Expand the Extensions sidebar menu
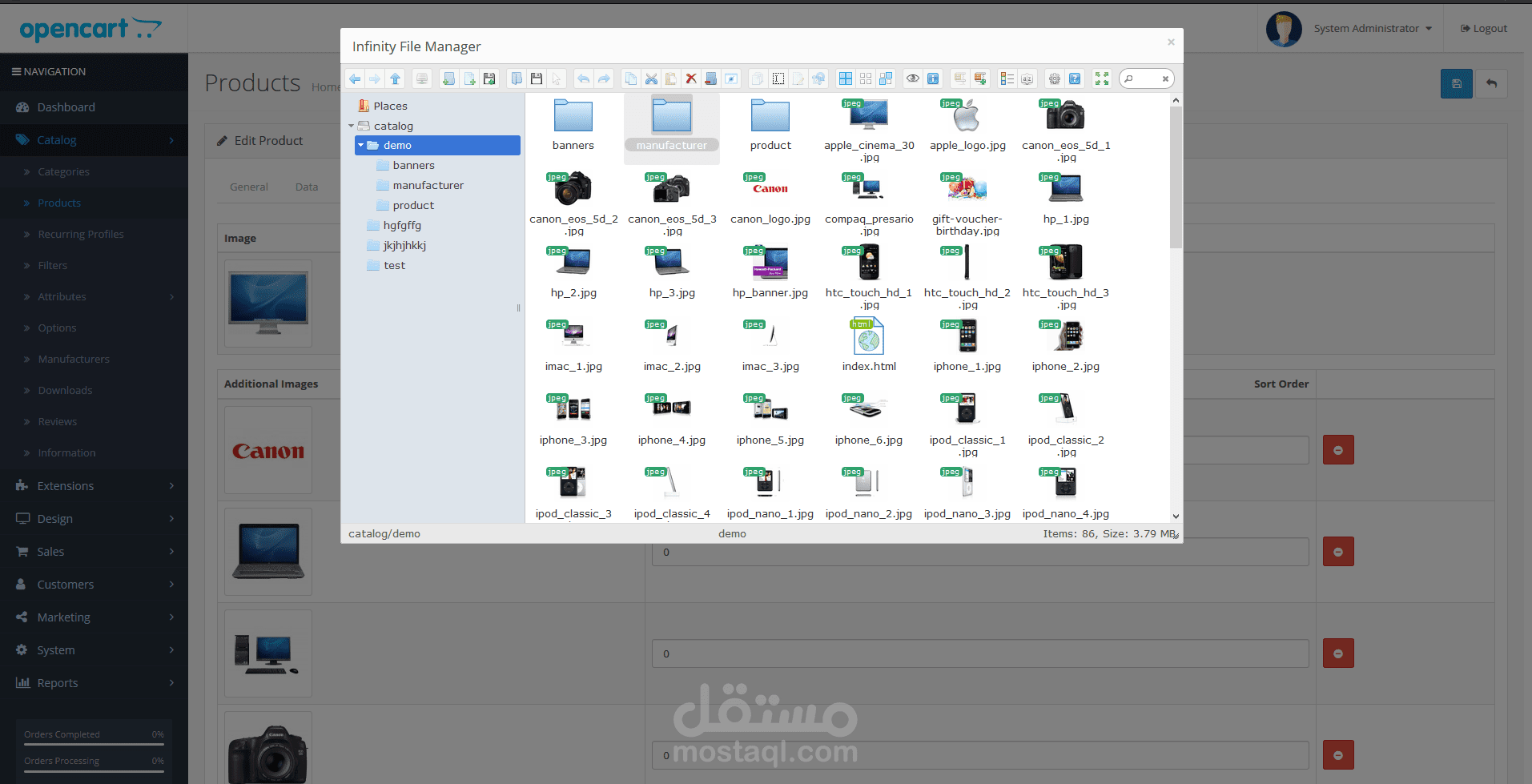1532x784 pixels. pos(94,486)
